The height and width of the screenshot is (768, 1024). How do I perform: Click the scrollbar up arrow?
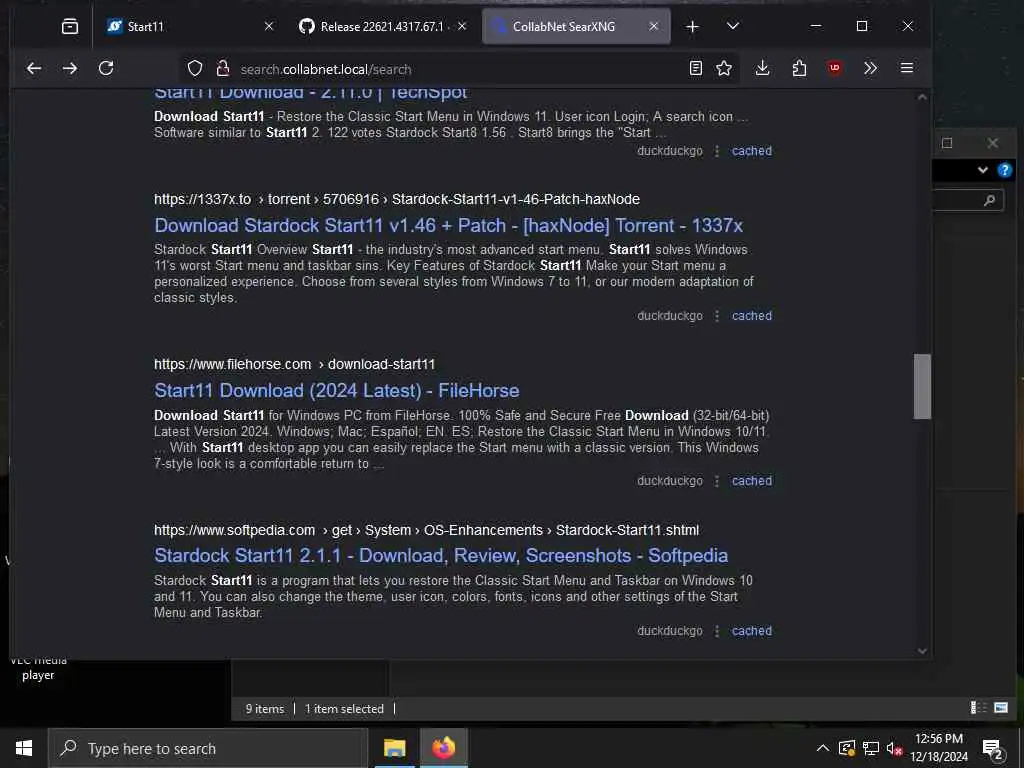click(922, 97)
